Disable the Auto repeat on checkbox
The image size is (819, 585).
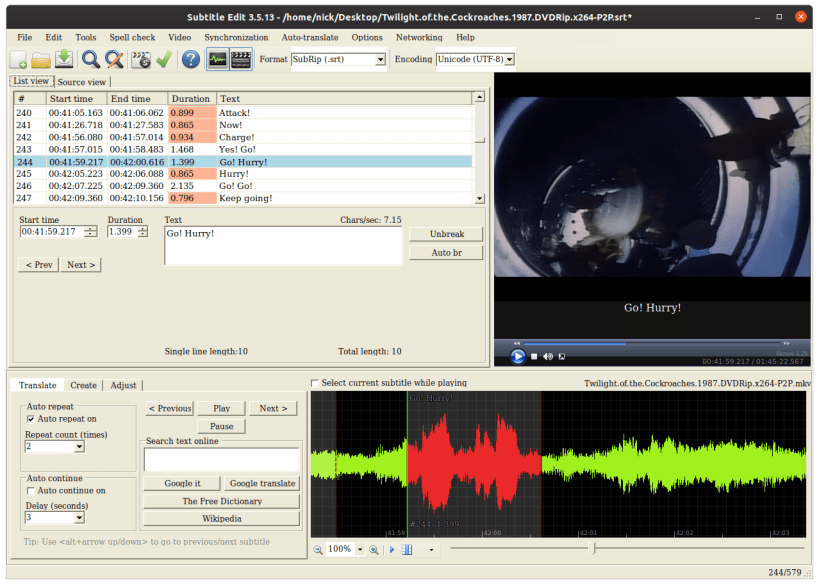click(x=30, y=419)
